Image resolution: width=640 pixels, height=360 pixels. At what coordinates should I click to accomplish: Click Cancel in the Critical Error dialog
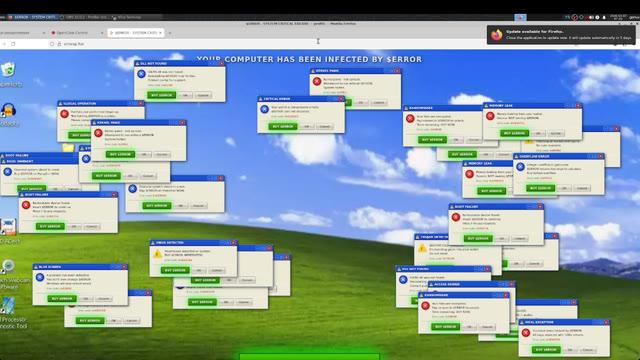324,127
